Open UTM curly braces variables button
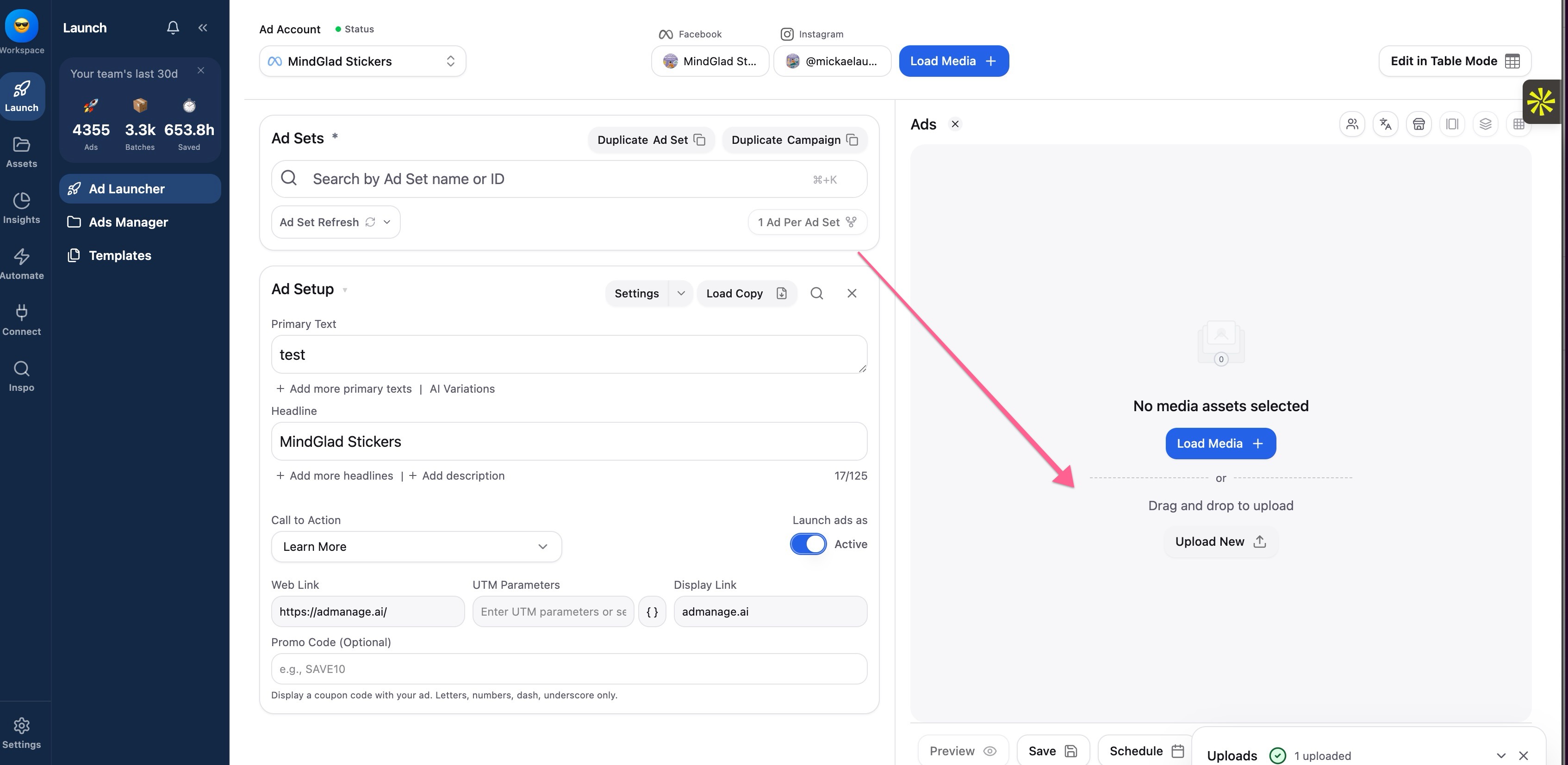 coord(652,611)
